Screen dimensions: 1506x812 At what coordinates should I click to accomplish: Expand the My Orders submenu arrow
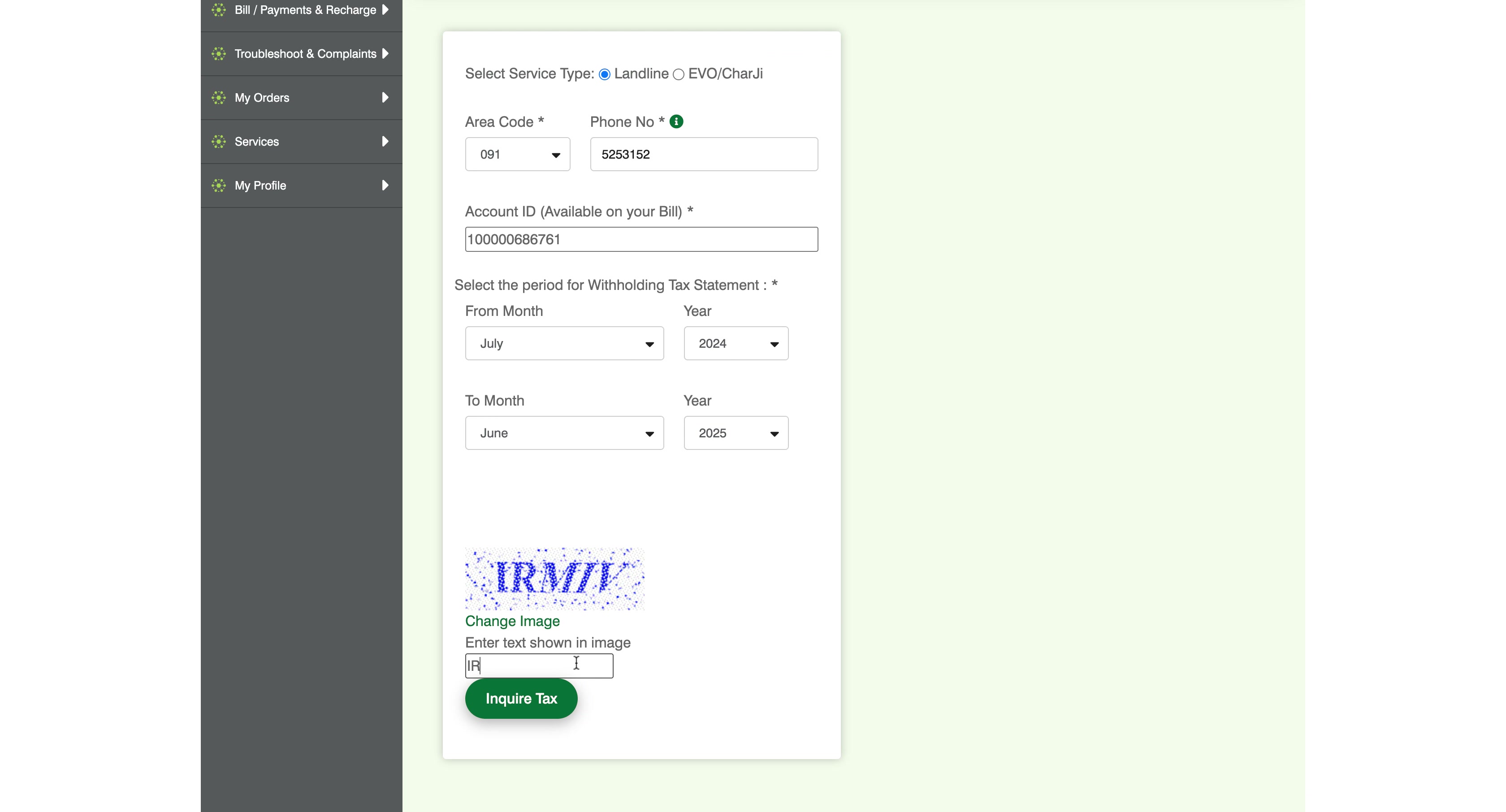(x=385, y=98)
